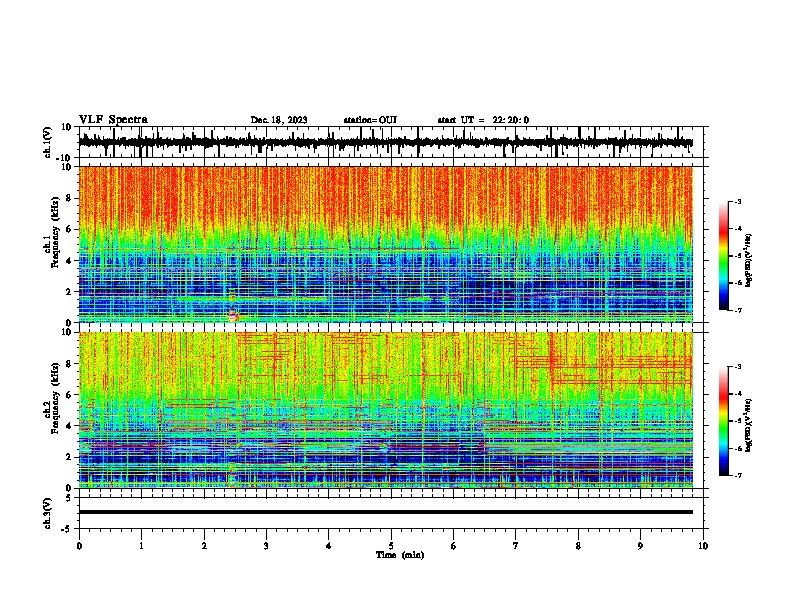
Task: Click the "-7" label on the ch.1 color bar
Action: [x=738, y=310]
